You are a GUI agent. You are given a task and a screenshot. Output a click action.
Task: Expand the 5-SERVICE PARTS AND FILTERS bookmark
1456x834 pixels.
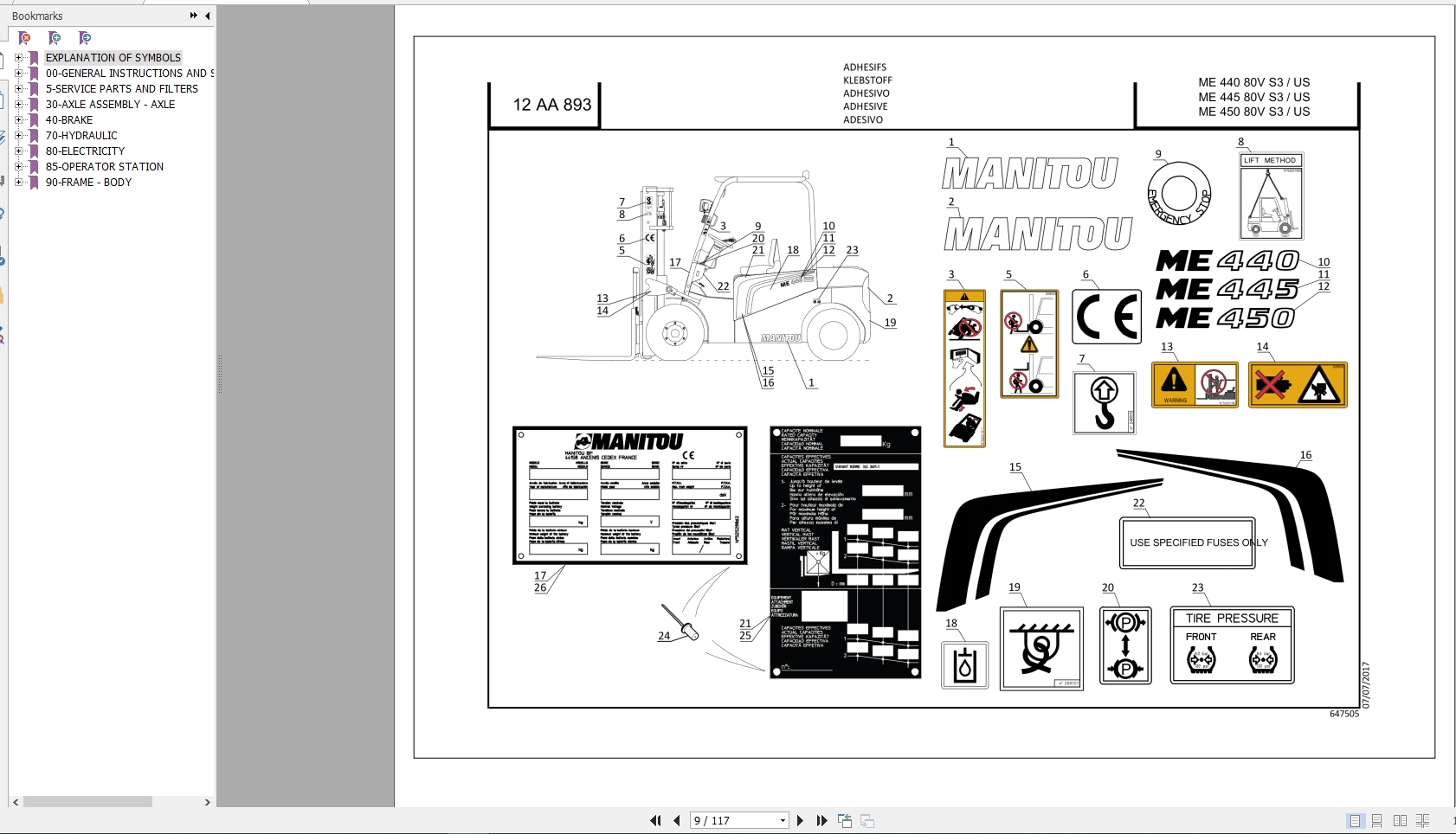pyautogui.click(x=18, y=89)
